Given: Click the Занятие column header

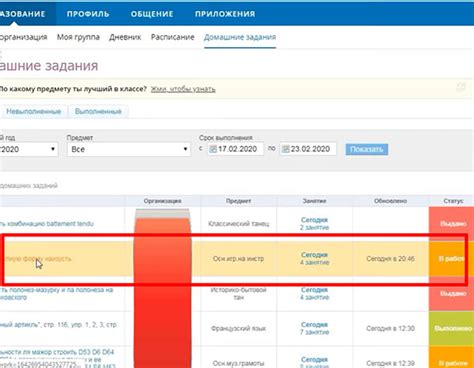Looking at the screenshot, I should [x=314, y=201].
